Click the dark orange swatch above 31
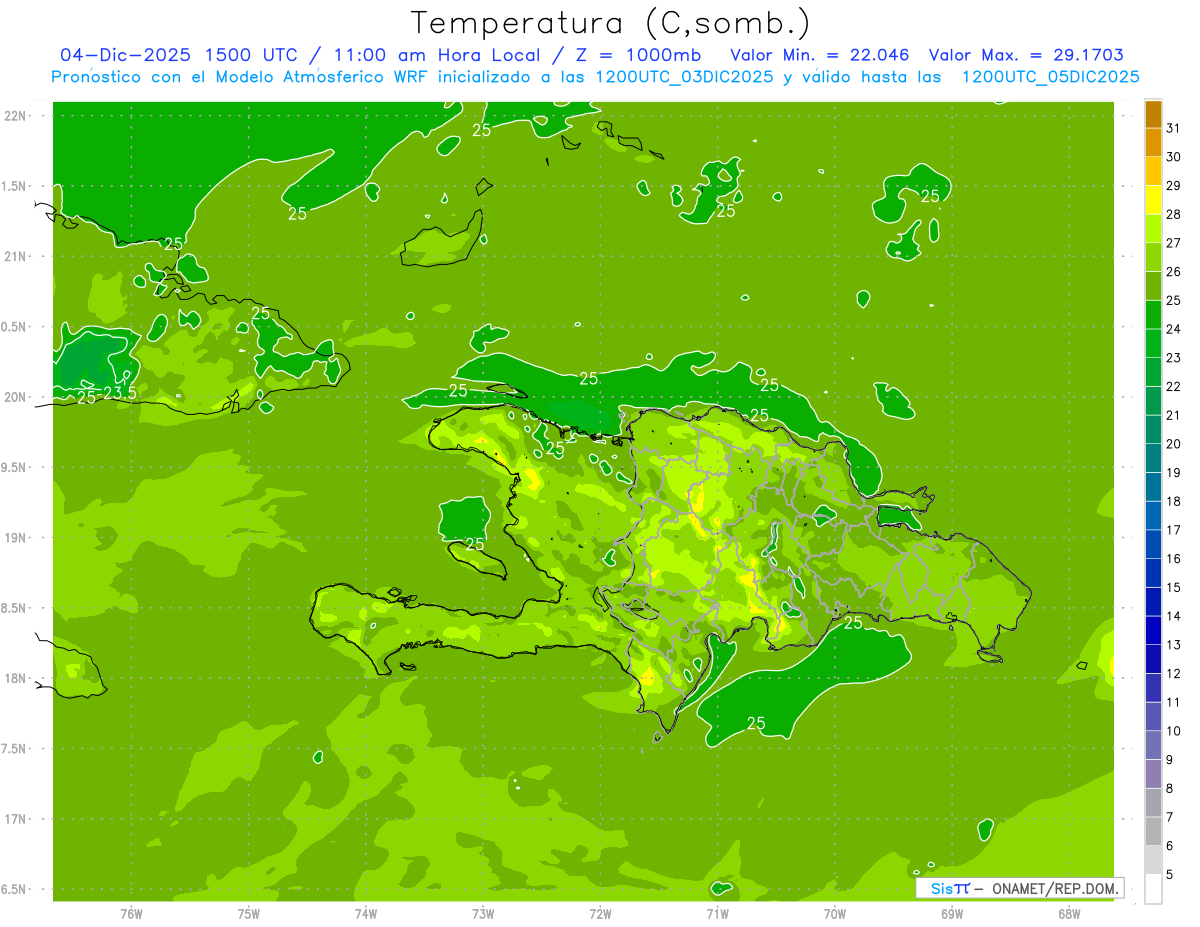This screenshot has width=1200, height=927. [x=1153, y=114]
